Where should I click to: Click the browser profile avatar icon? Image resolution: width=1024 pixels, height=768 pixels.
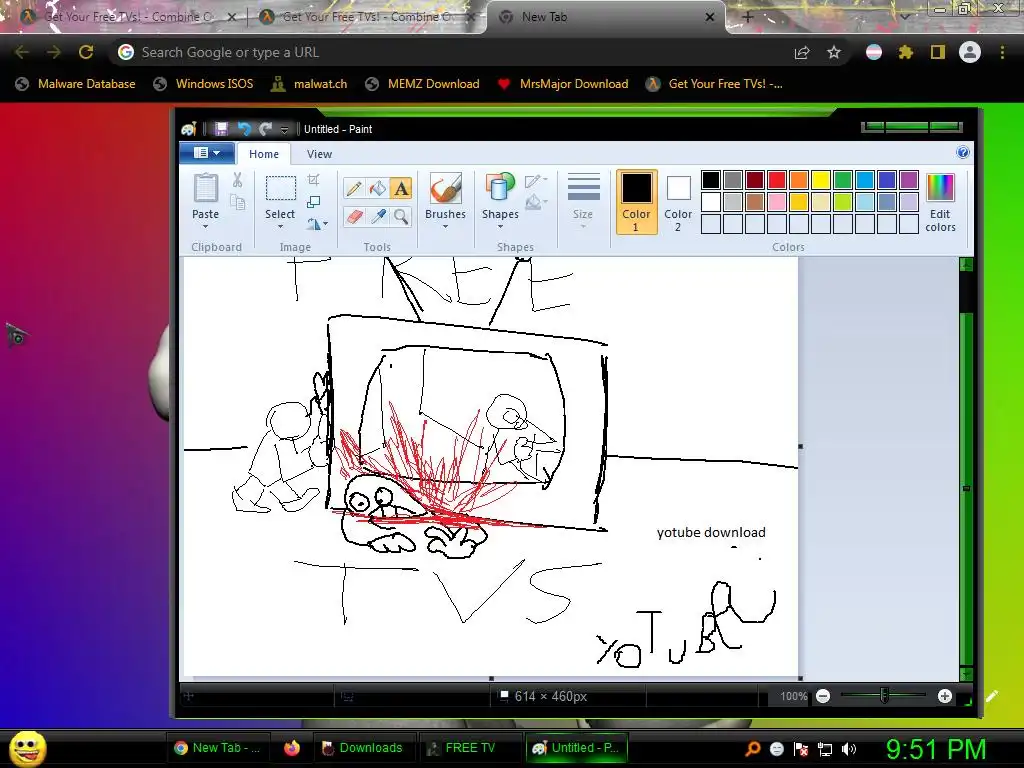970,52
